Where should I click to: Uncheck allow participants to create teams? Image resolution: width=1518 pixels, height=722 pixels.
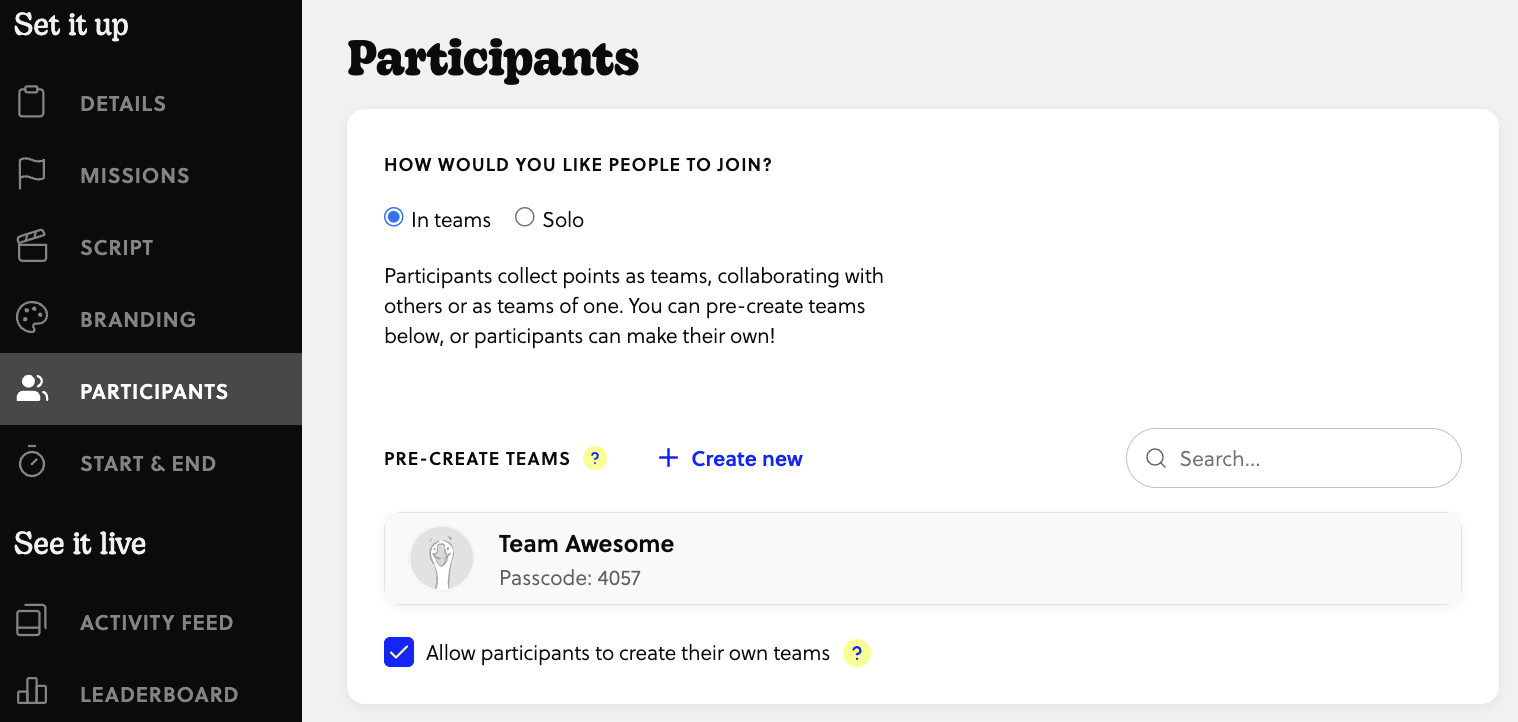pos(399,652)
